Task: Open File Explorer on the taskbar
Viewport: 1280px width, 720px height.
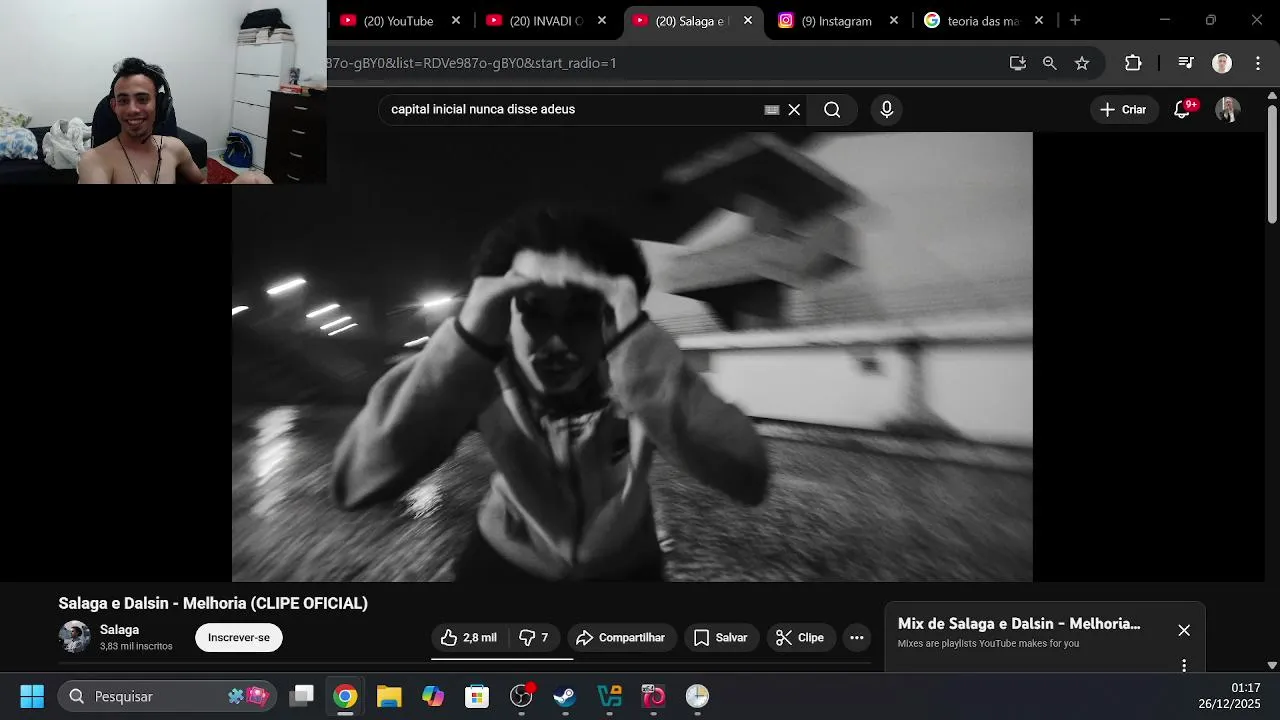Action: (389, 696)
